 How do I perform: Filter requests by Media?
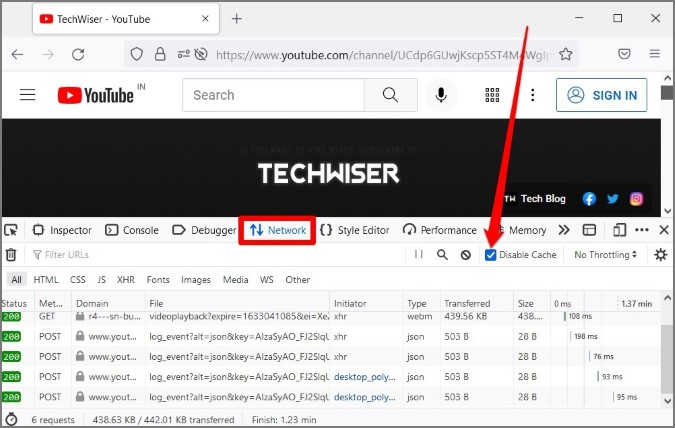[x=235, y=279]
